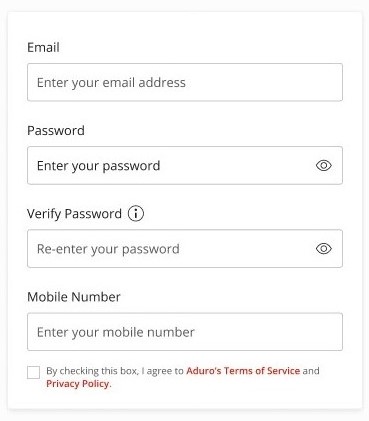This screenshot has height=421, width=369.
Task: Click the "Re-enter your password" placeholder text
Action: coord(108,249)
